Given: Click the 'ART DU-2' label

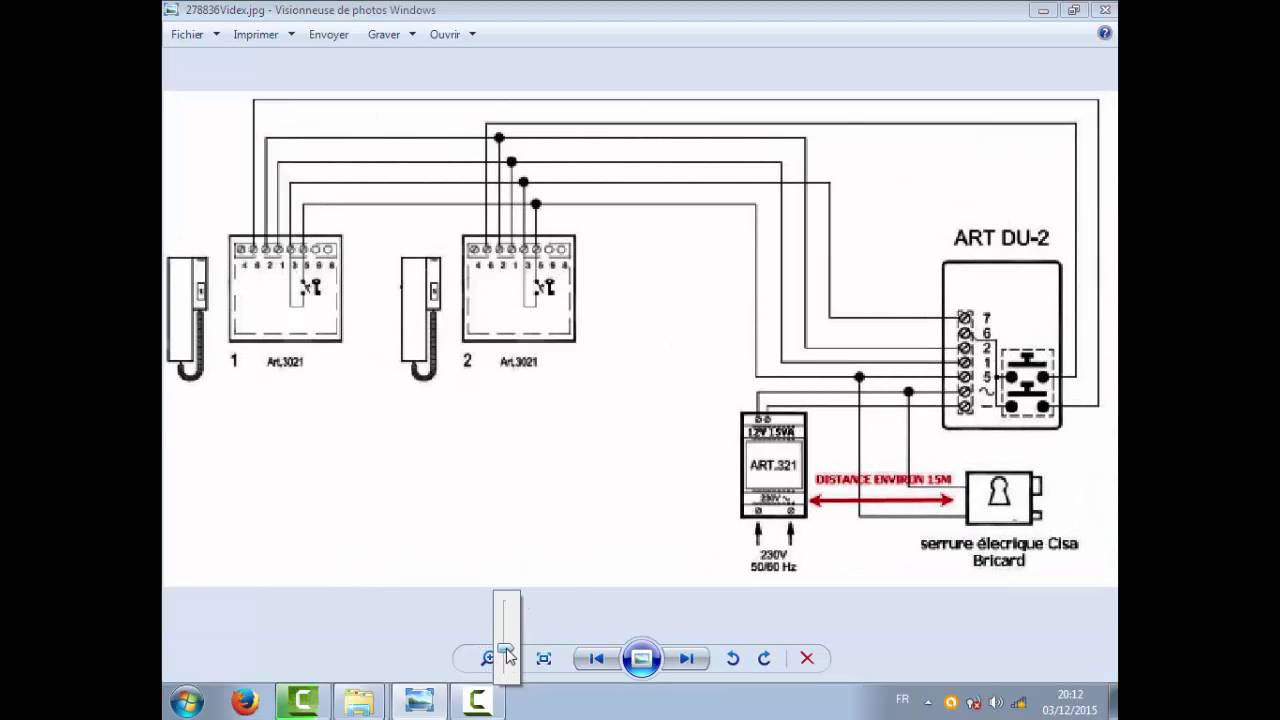Looking at the screenshot, I should click(1001, 238).
